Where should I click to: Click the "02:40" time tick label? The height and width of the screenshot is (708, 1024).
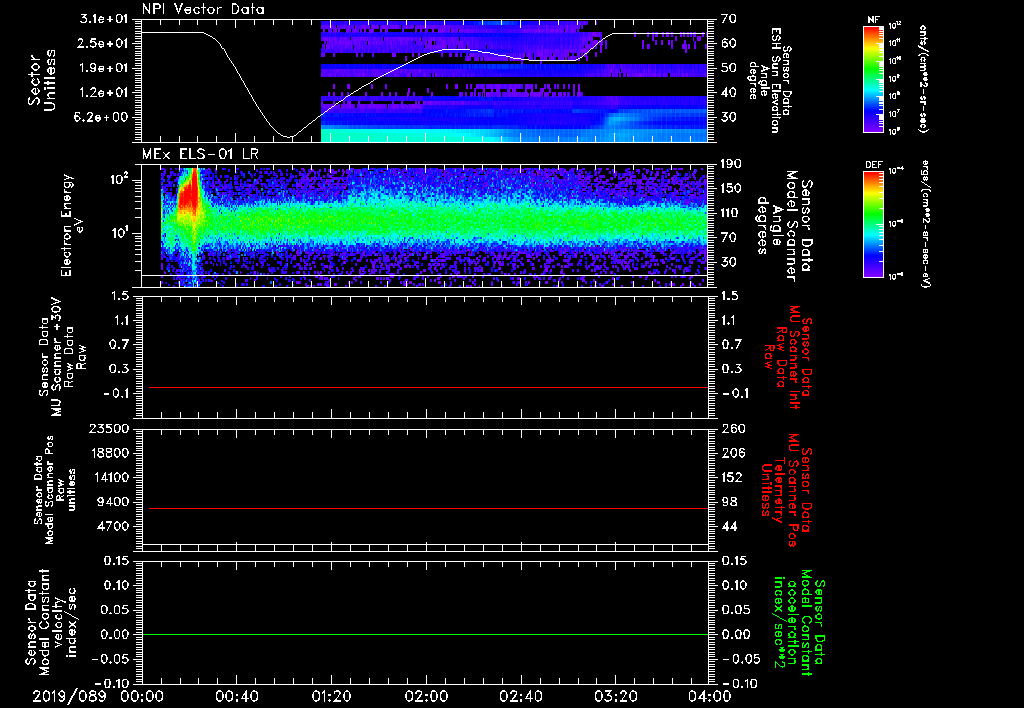(x=520, y=696)
